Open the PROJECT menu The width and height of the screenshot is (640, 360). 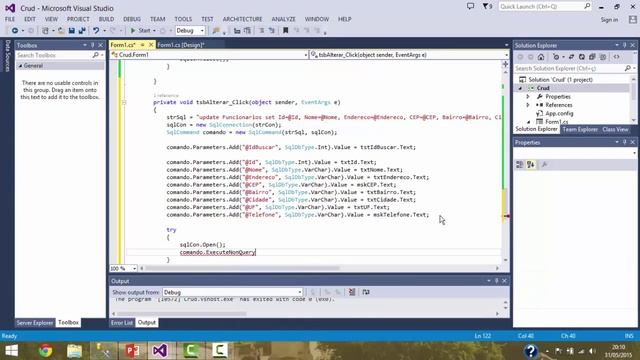78,19
